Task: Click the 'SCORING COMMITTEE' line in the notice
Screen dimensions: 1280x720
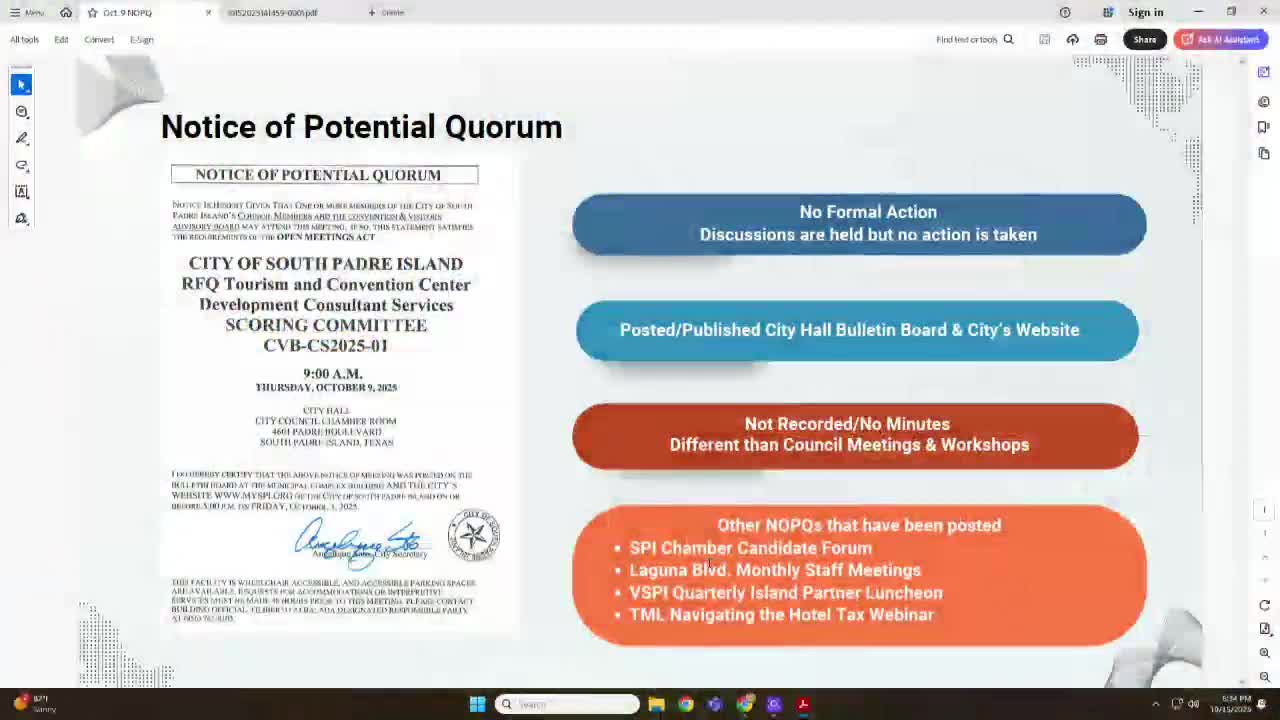Action: pos(326,325)
